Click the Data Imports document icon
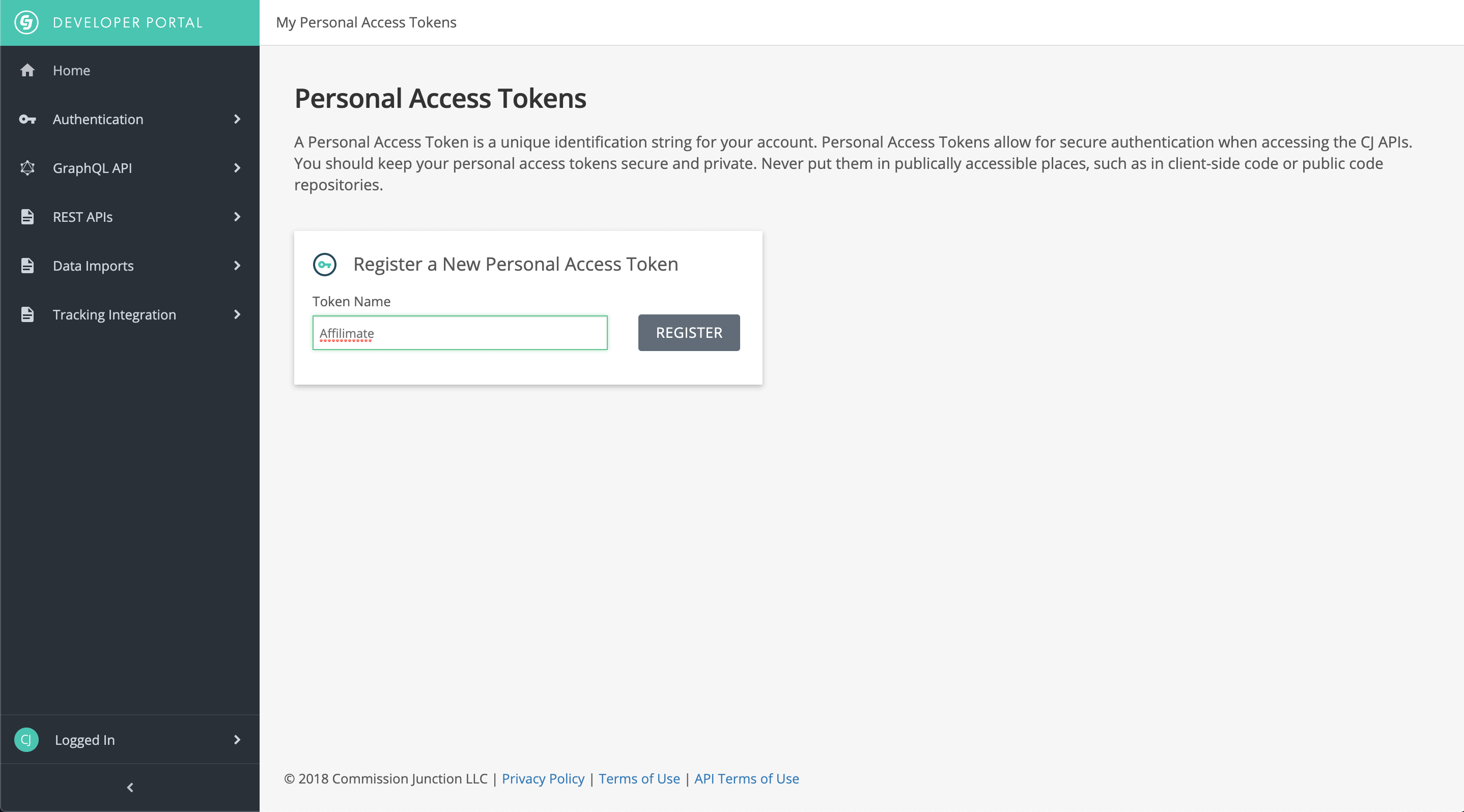 [x=27, y=266]
